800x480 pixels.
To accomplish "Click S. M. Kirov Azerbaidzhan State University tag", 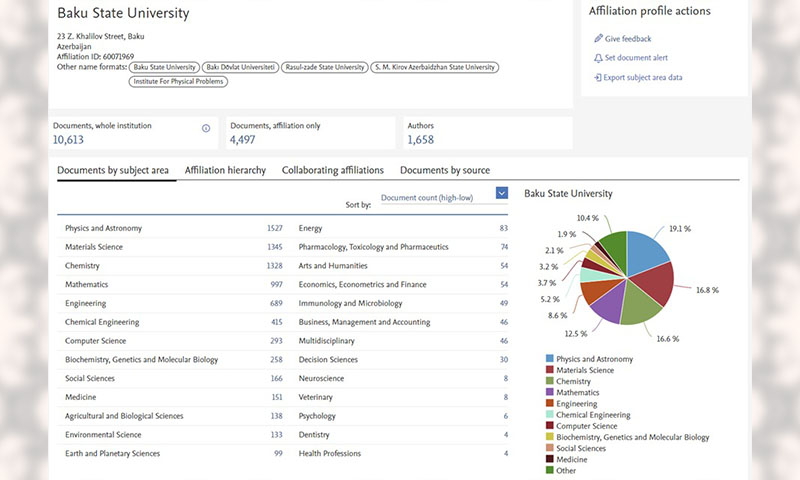I will pos(435,67).
